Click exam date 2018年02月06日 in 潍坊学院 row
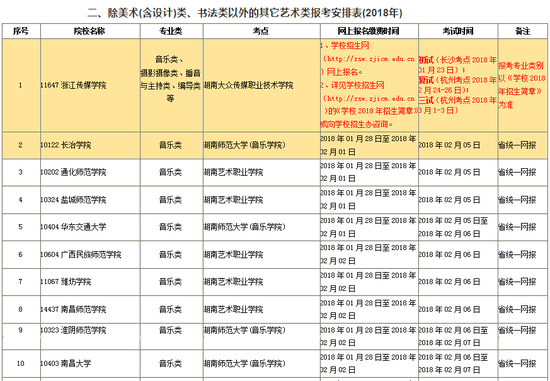This screenshot has height=381, width=550. pyautogui.click(x=449, y=282)
